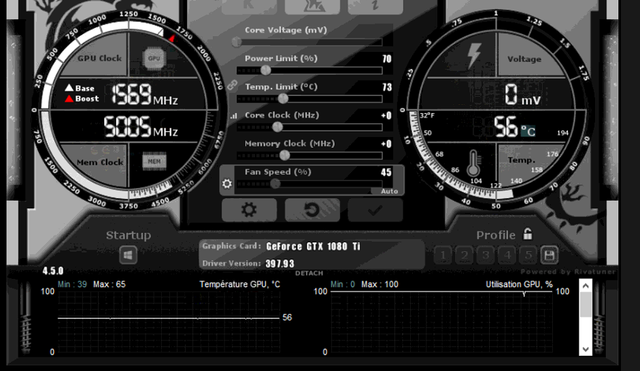Click the GeForce GTX 1080 Ti card name

point(313,247)
